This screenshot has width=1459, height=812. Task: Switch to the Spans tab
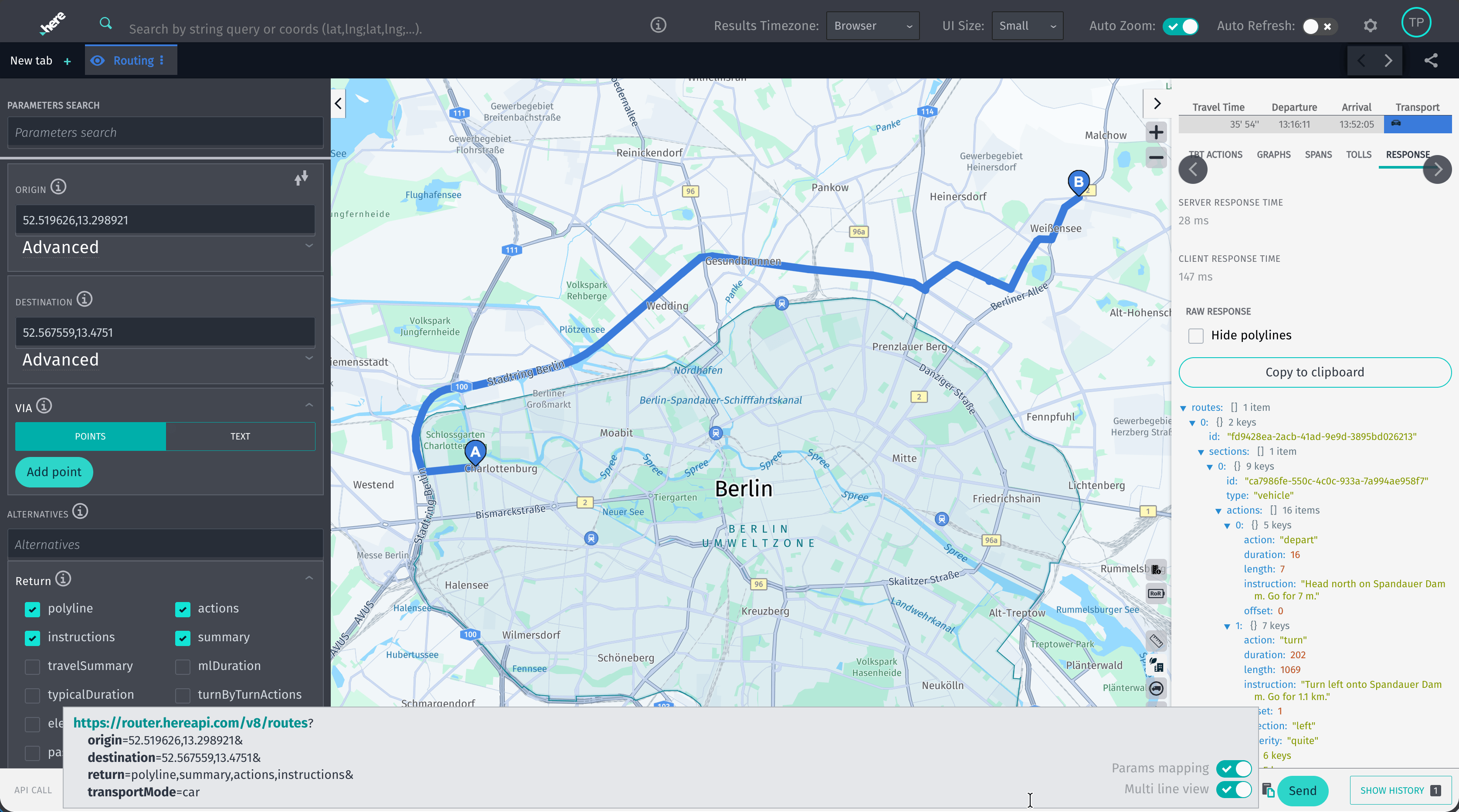(1318, 155)
